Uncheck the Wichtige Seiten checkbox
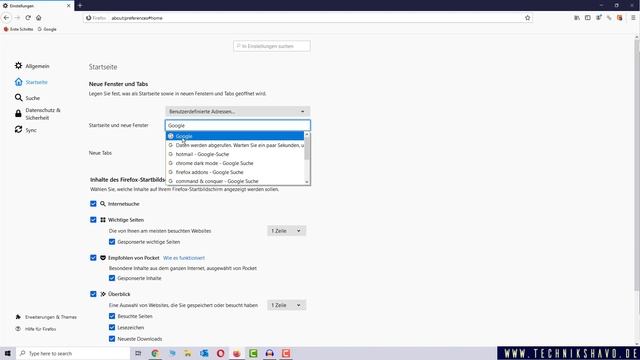The image size is (640, 360). tap(93, 220)
